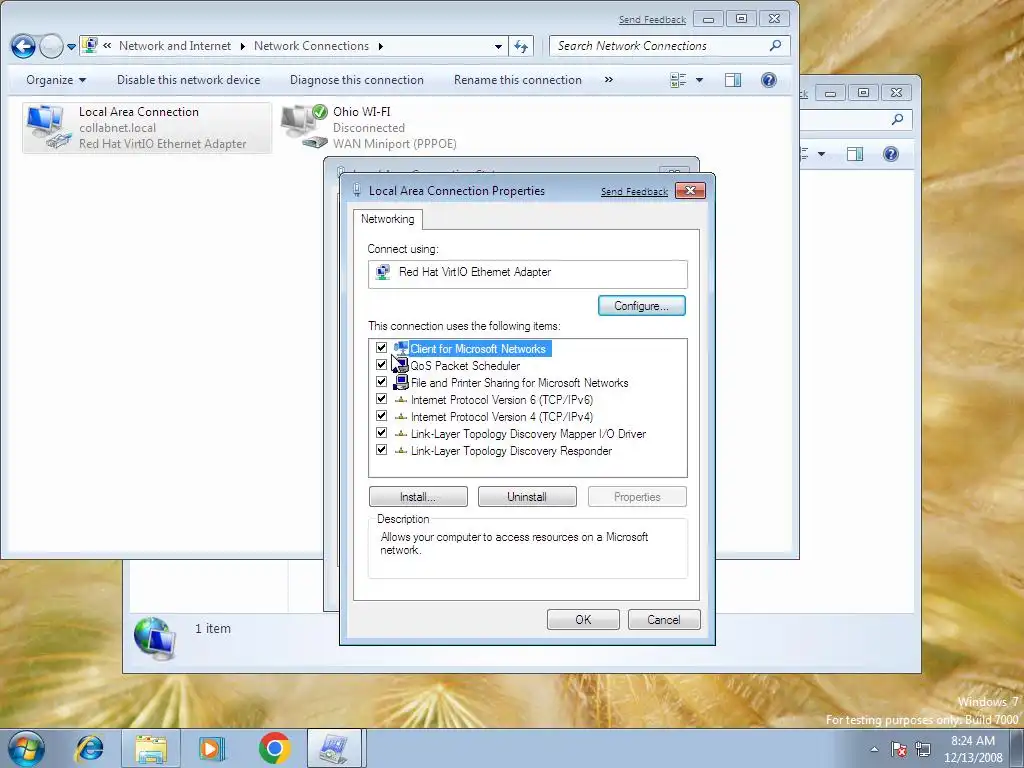Screen dimensions: 1024x768
Task: Toggle QoS Packet Scheduler checkbox
Action: [381, 365]
